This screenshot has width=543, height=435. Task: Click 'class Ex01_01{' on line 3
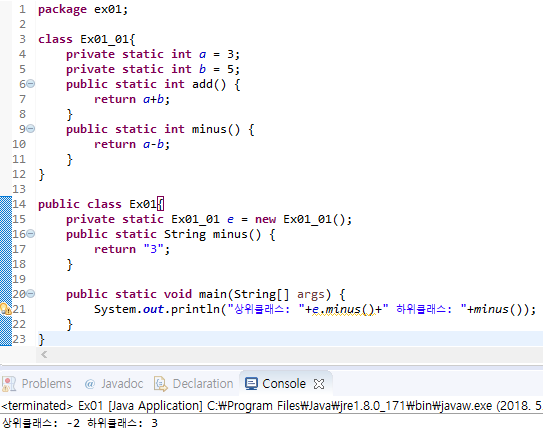87,39
